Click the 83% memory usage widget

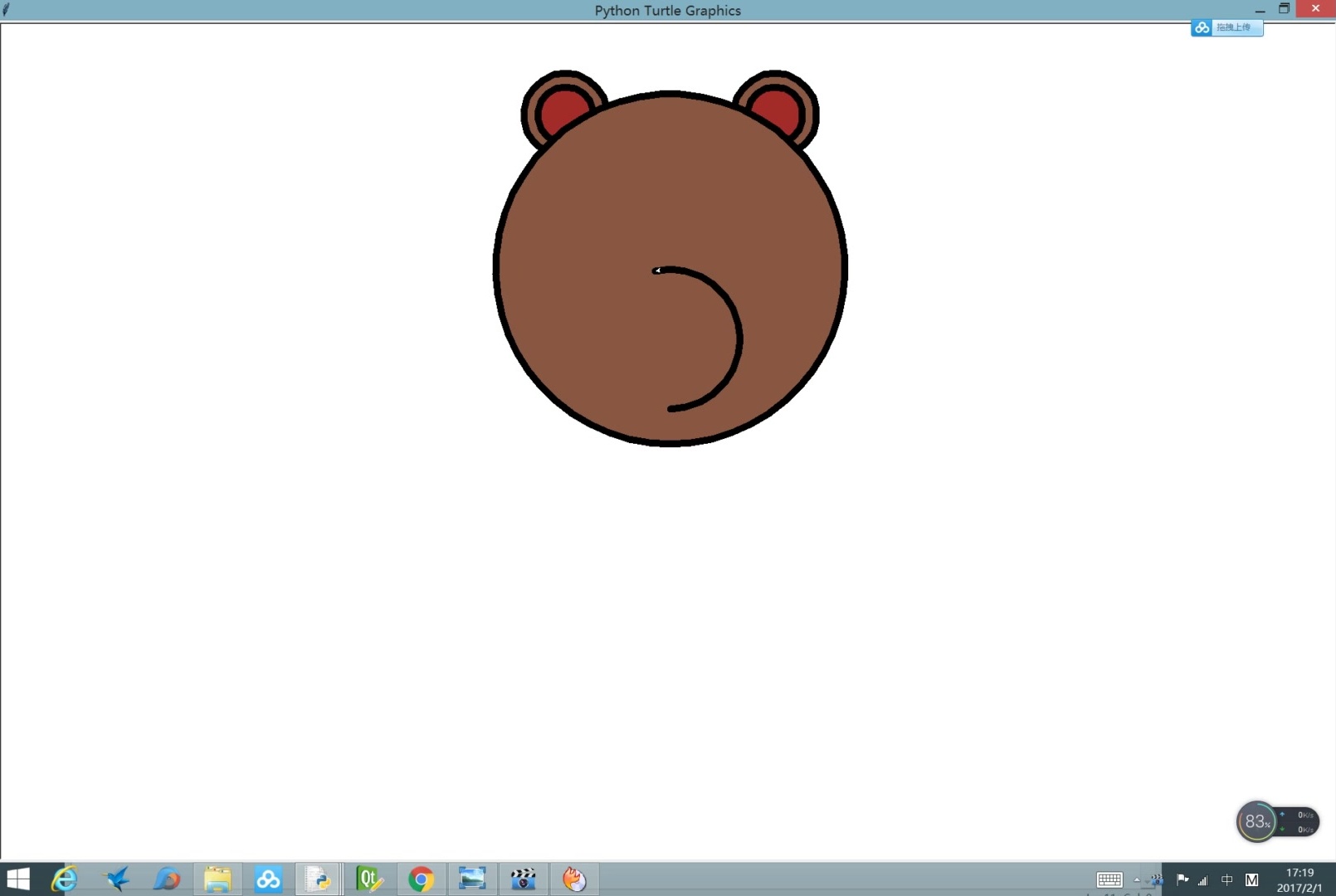coord(1256,821)
